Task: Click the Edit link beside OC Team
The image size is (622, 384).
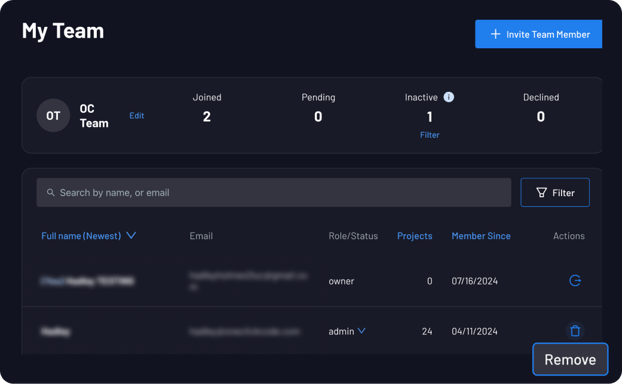Action: tap(137, 116)
